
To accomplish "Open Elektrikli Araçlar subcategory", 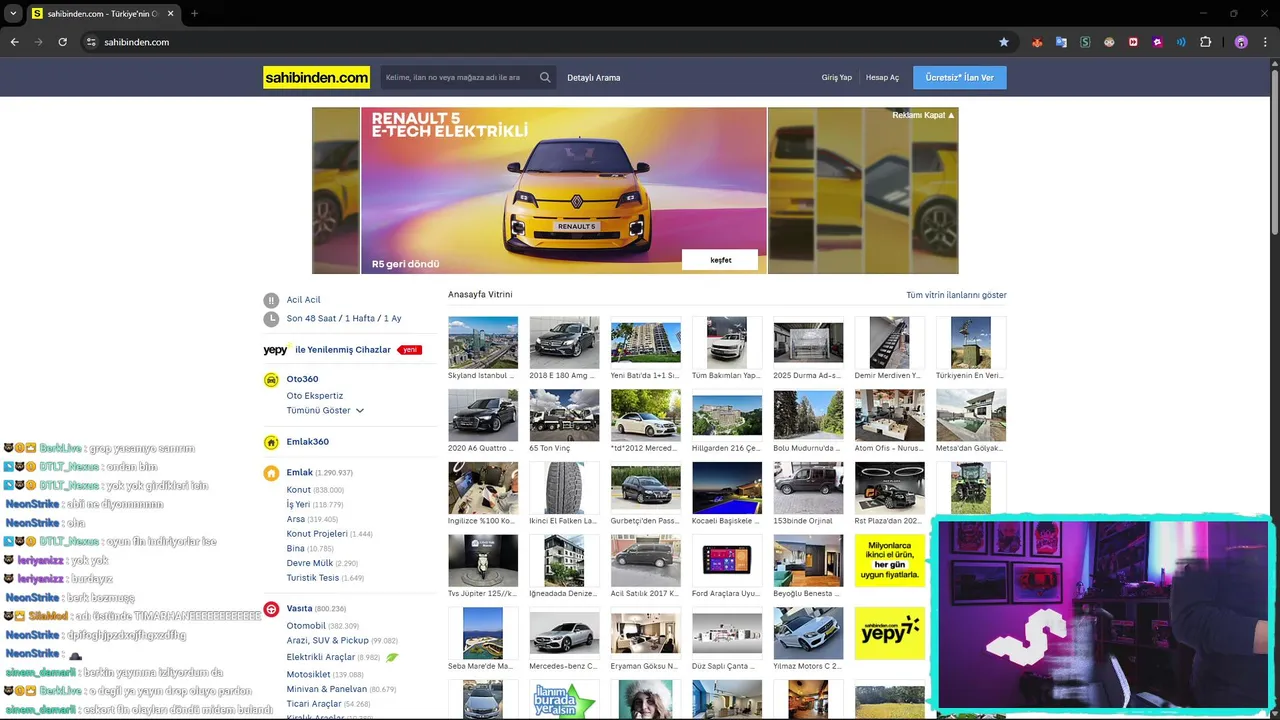I will point(321,657).
